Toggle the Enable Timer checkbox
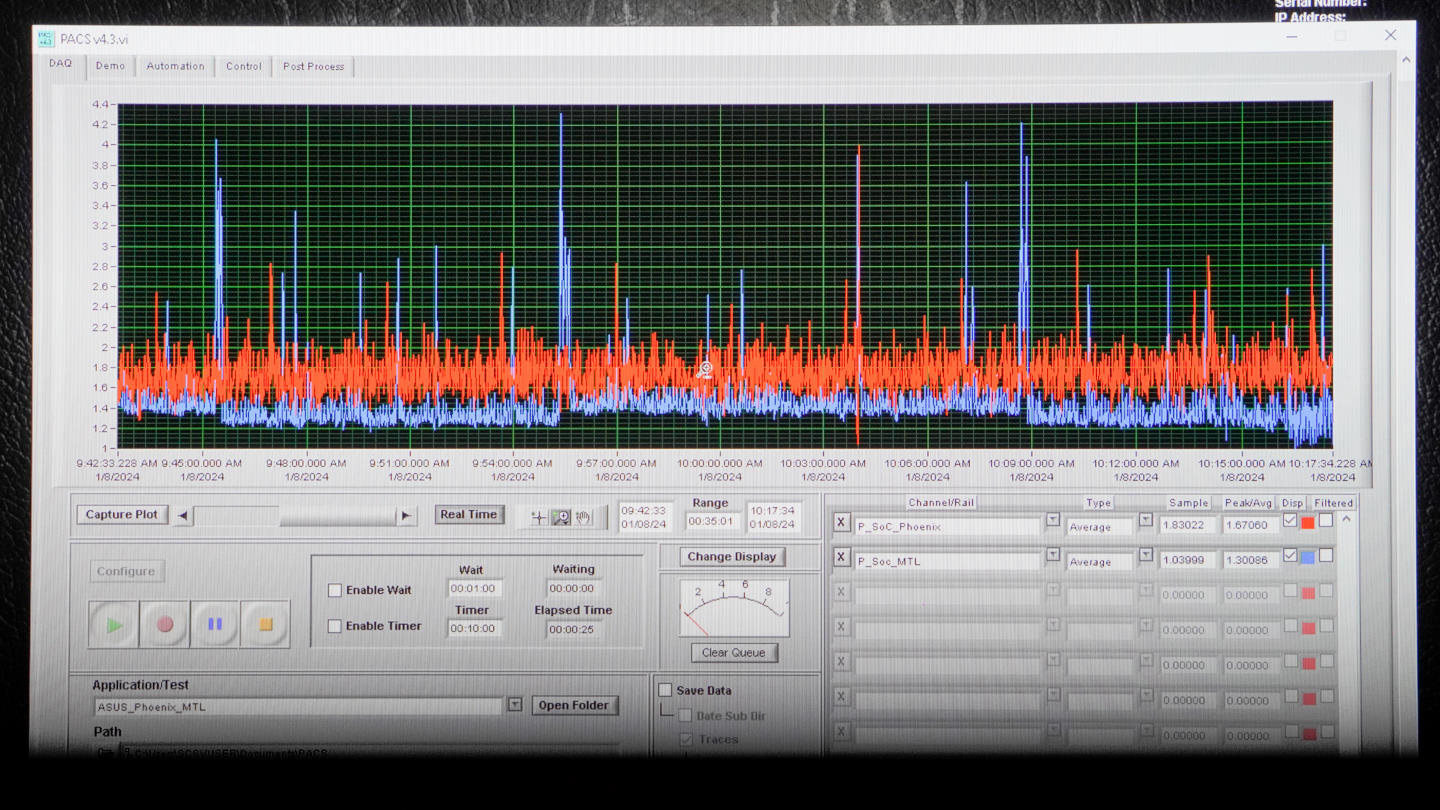1440x810 pixels. (x=335, y=626)
